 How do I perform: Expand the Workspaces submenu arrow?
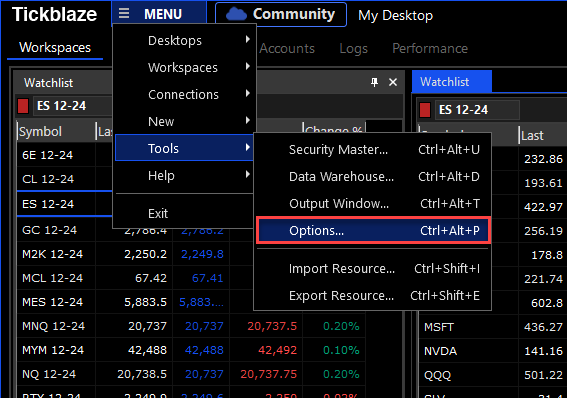pos(247,67)
